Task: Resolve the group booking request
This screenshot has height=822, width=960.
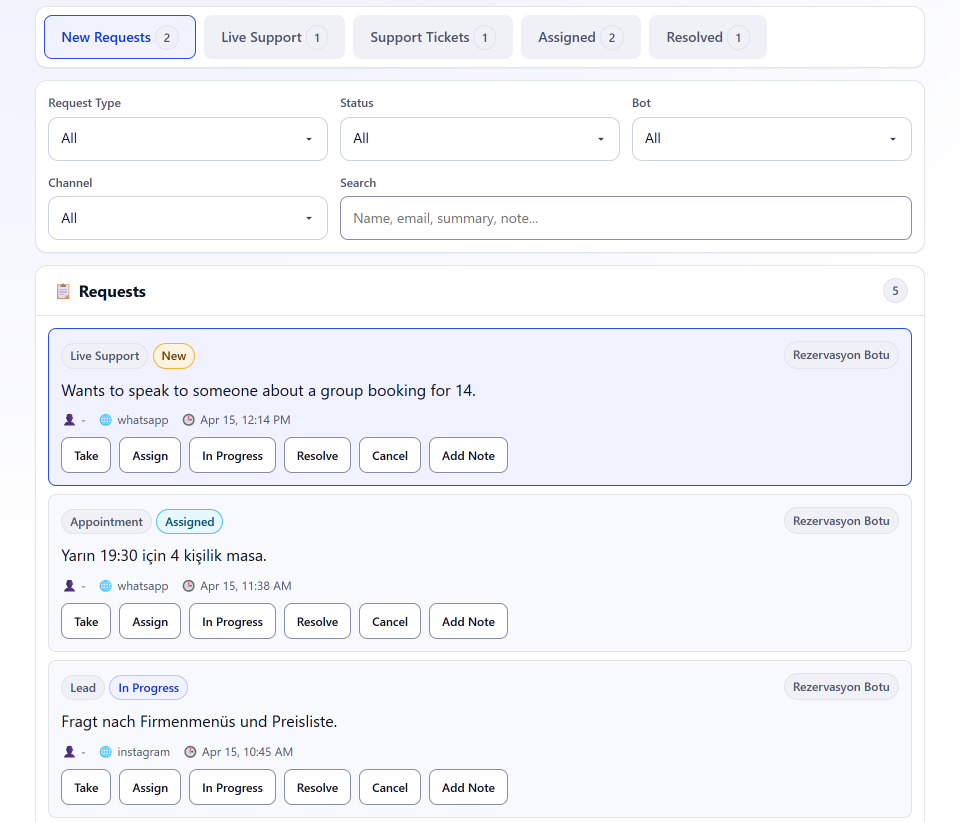Action: [x=317, y=455]
